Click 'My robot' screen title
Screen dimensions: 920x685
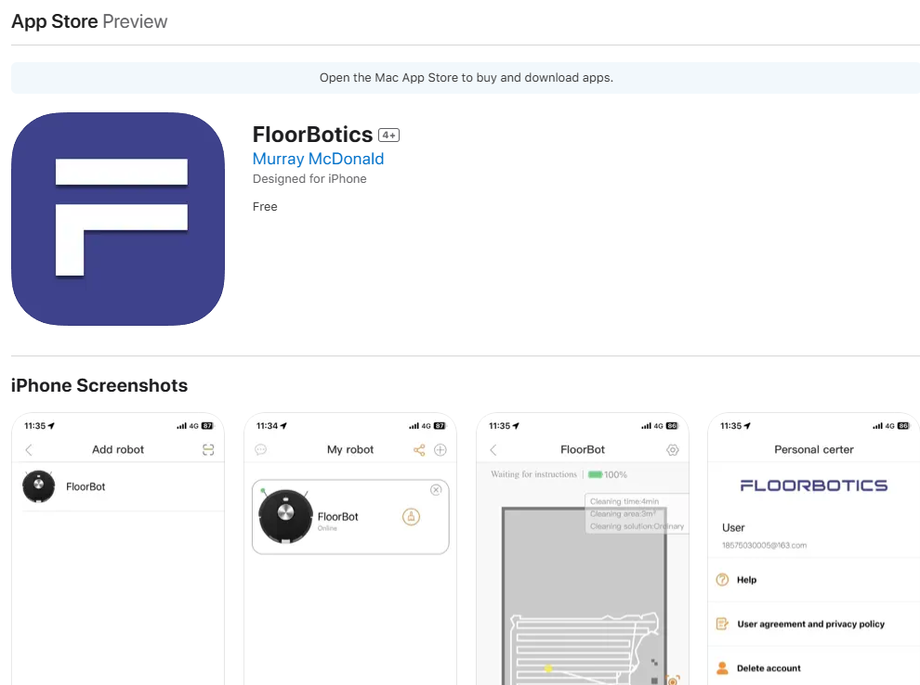pos(350,450)
